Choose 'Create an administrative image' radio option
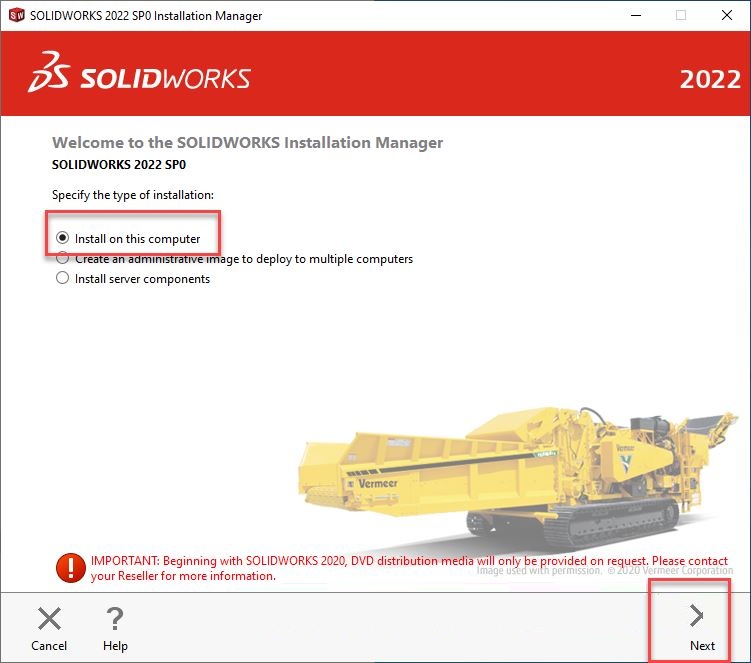The height and width of the screenshot is (663, 751). [x=62, y=258]
